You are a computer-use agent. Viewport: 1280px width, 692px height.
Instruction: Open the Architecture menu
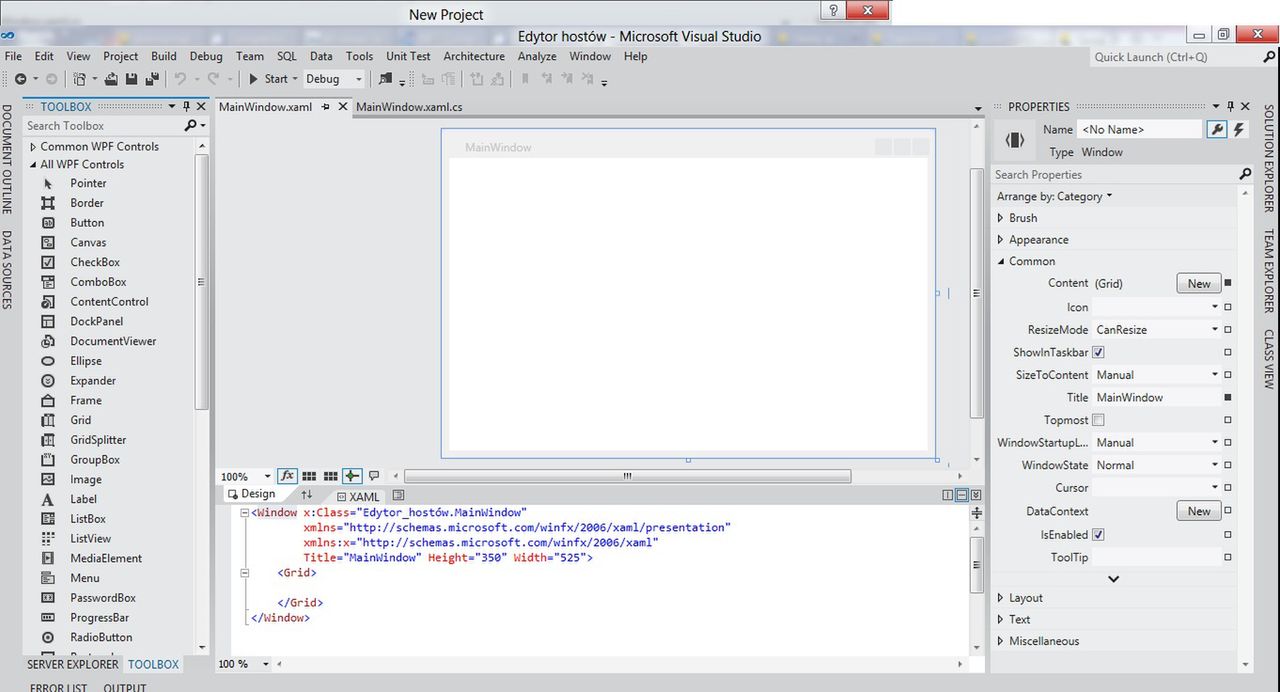(474, 56)
